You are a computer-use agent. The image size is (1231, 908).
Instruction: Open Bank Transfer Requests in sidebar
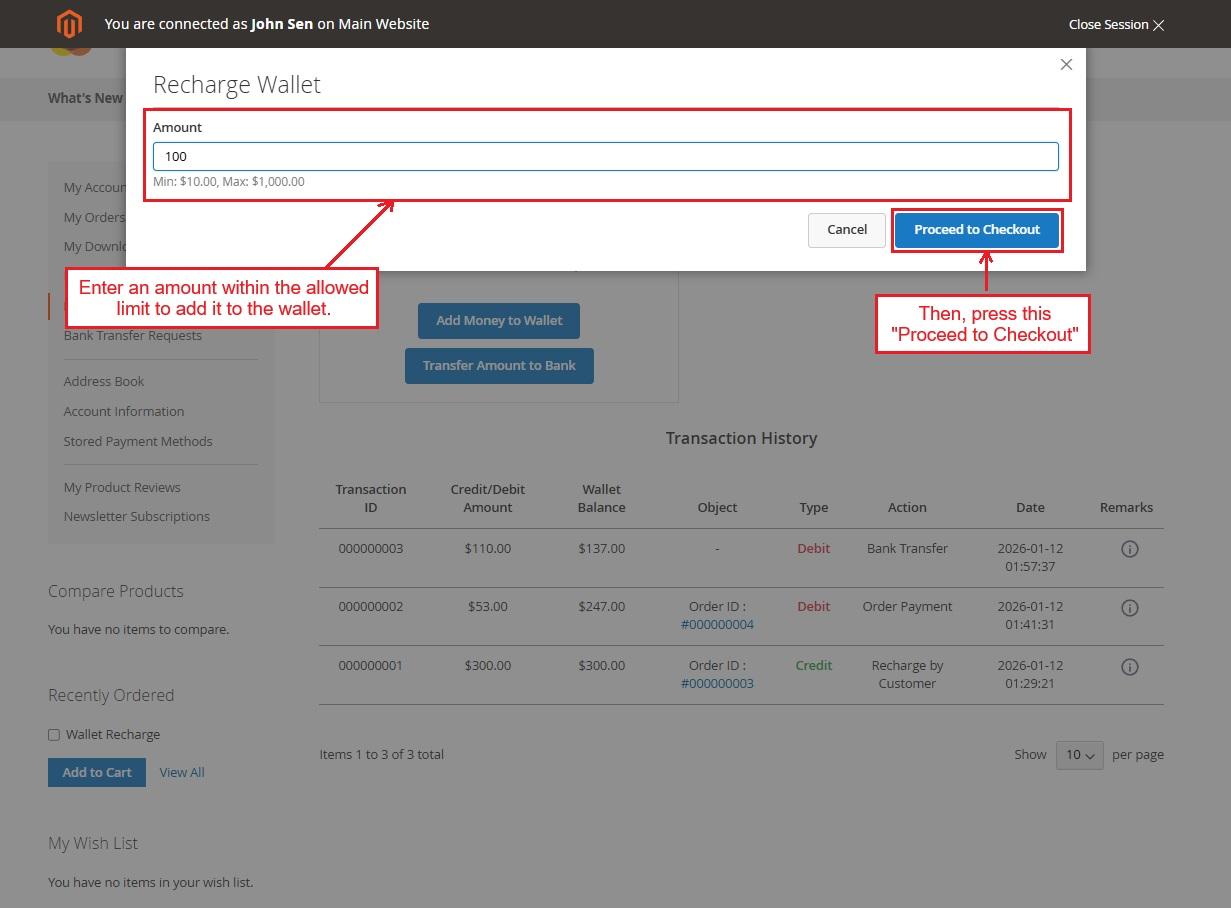tap(133, 336)
